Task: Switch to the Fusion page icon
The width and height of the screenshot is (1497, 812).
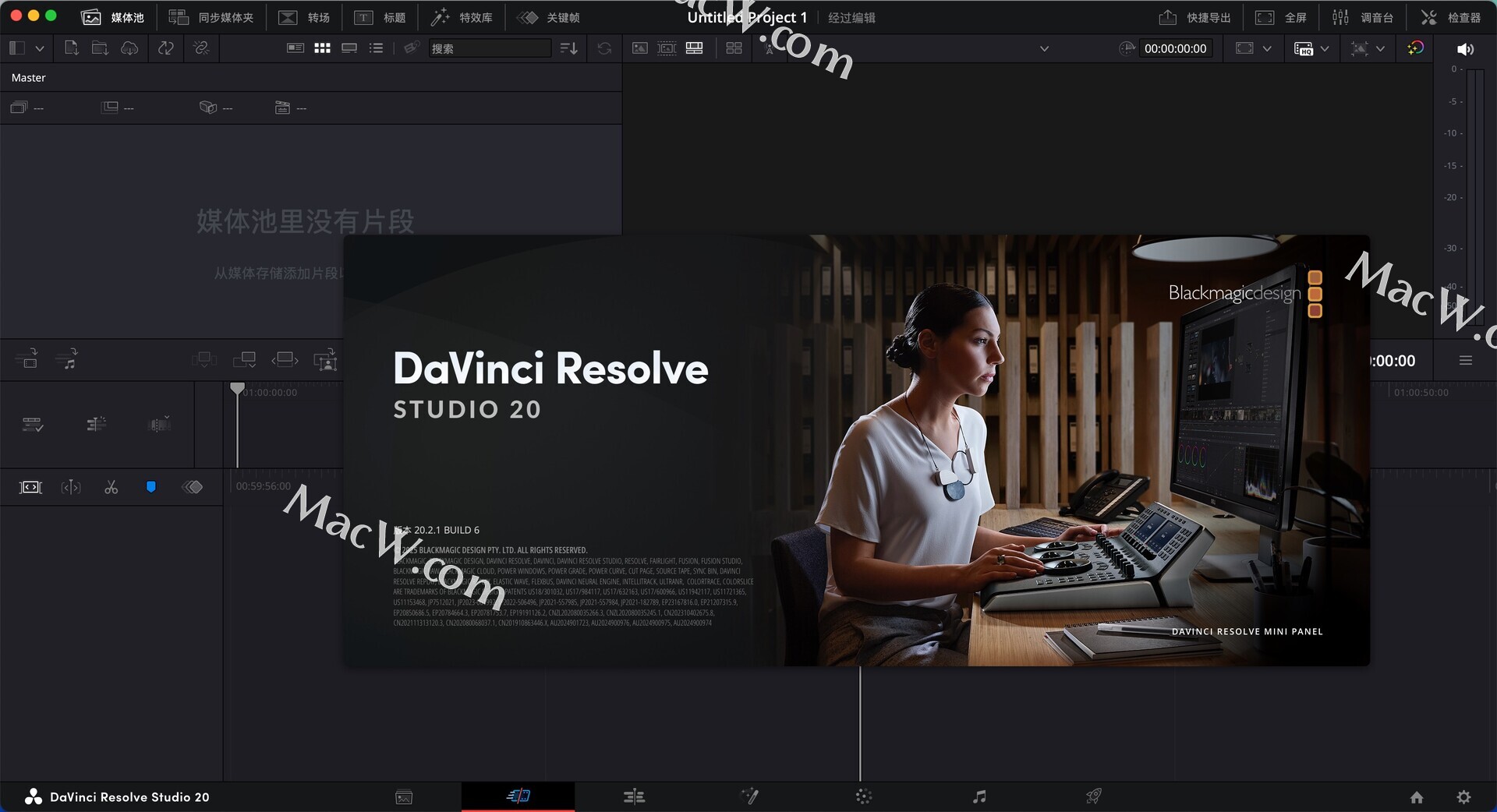Action: click(749, 796)
